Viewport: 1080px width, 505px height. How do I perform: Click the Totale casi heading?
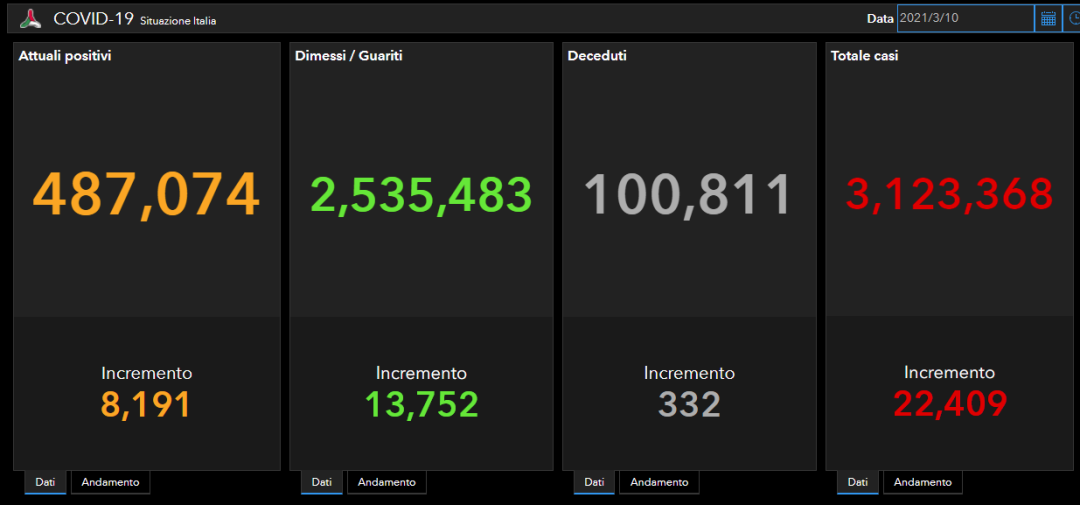click(864, 56)
